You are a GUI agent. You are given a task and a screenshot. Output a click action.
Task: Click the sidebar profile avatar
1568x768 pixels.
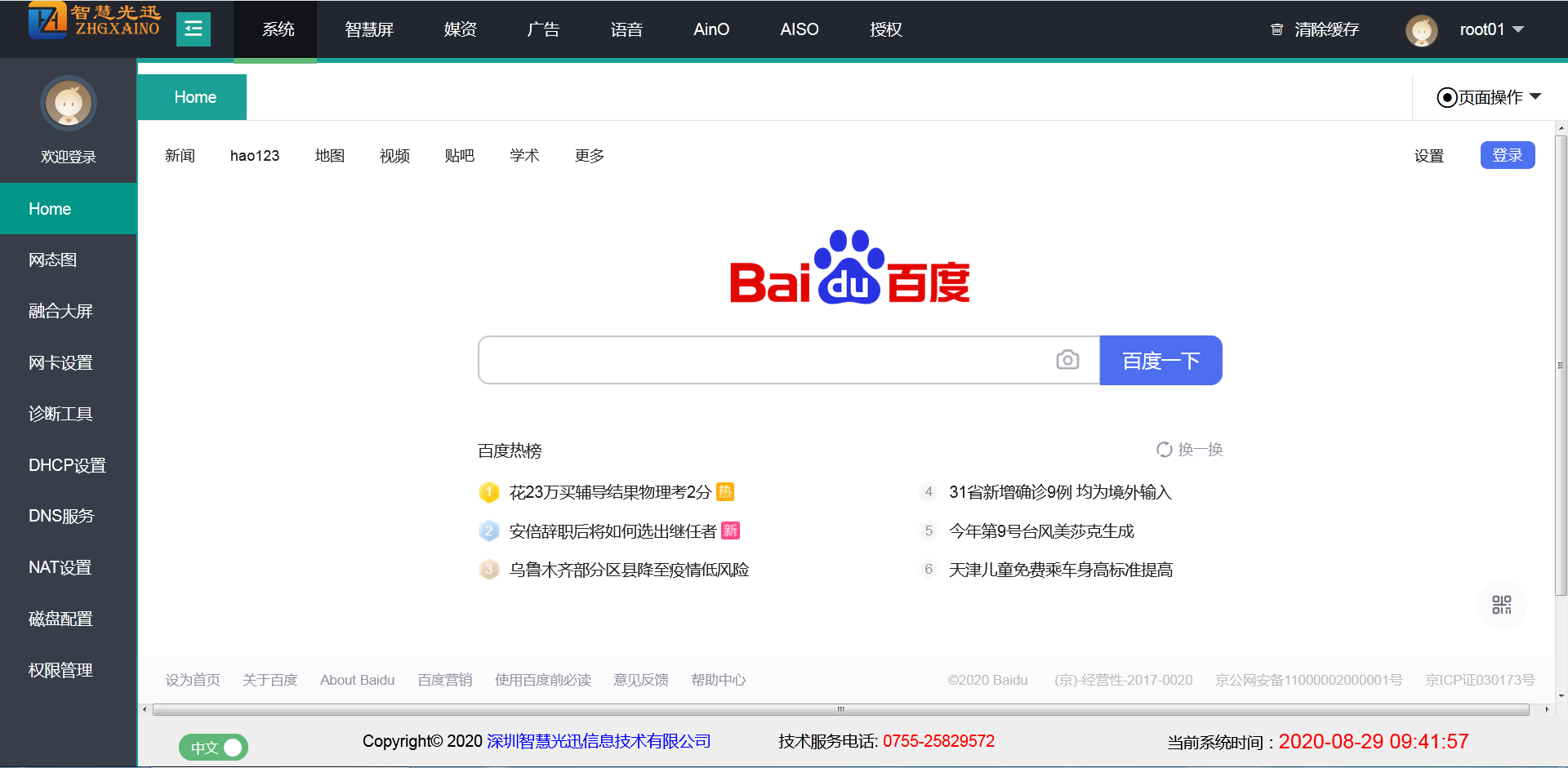69,104
